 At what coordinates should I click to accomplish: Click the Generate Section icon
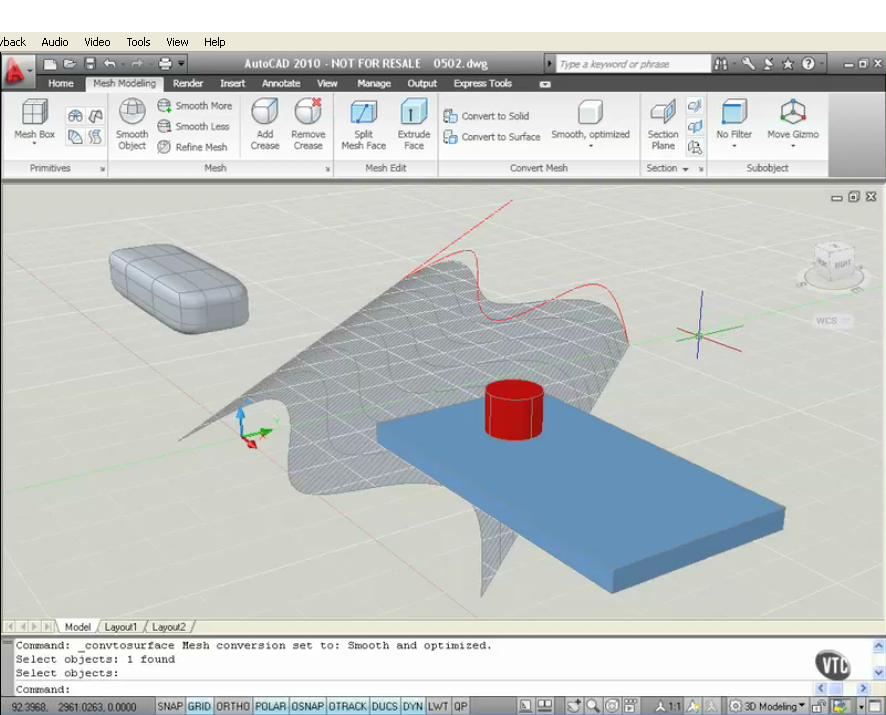[694, 148]
